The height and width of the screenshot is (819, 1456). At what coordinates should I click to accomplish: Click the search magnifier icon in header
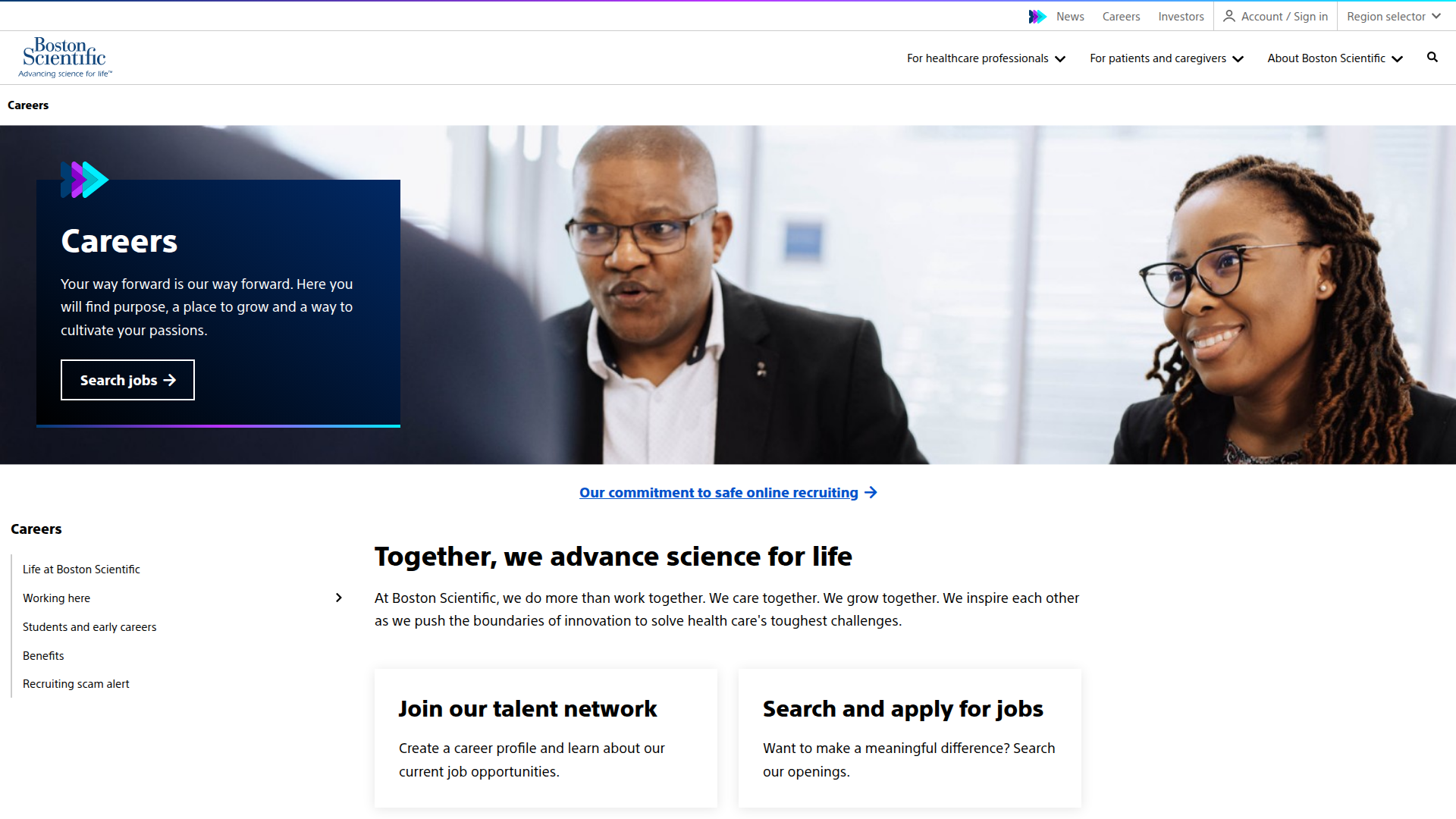(1432, 58)
